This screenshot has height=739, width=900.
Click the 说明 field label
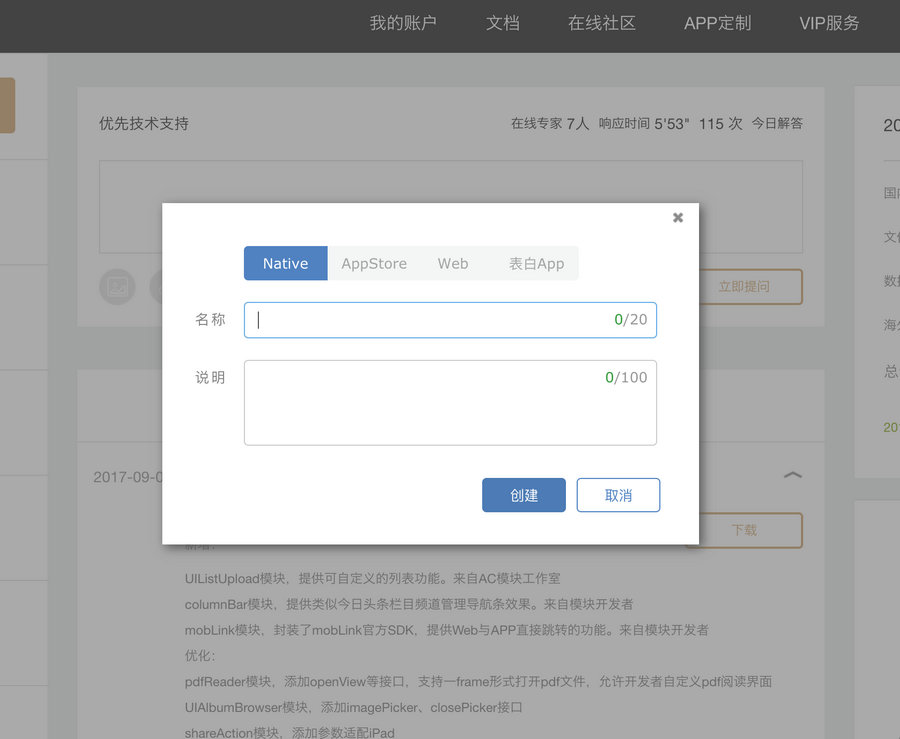(210, 378)
